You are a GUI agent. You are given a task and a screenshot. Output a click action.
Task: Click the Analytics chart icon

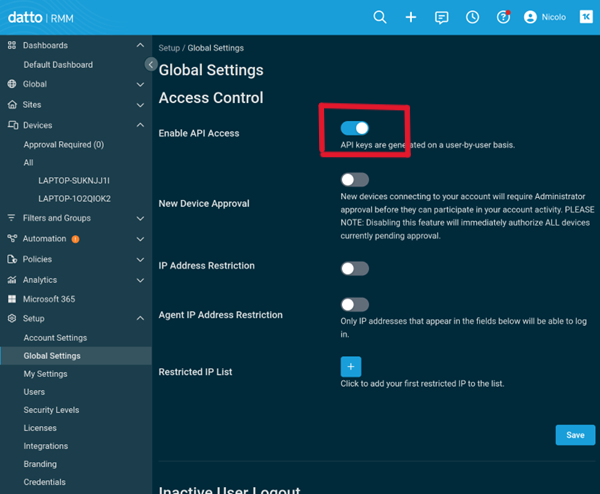tap(12, 280)
